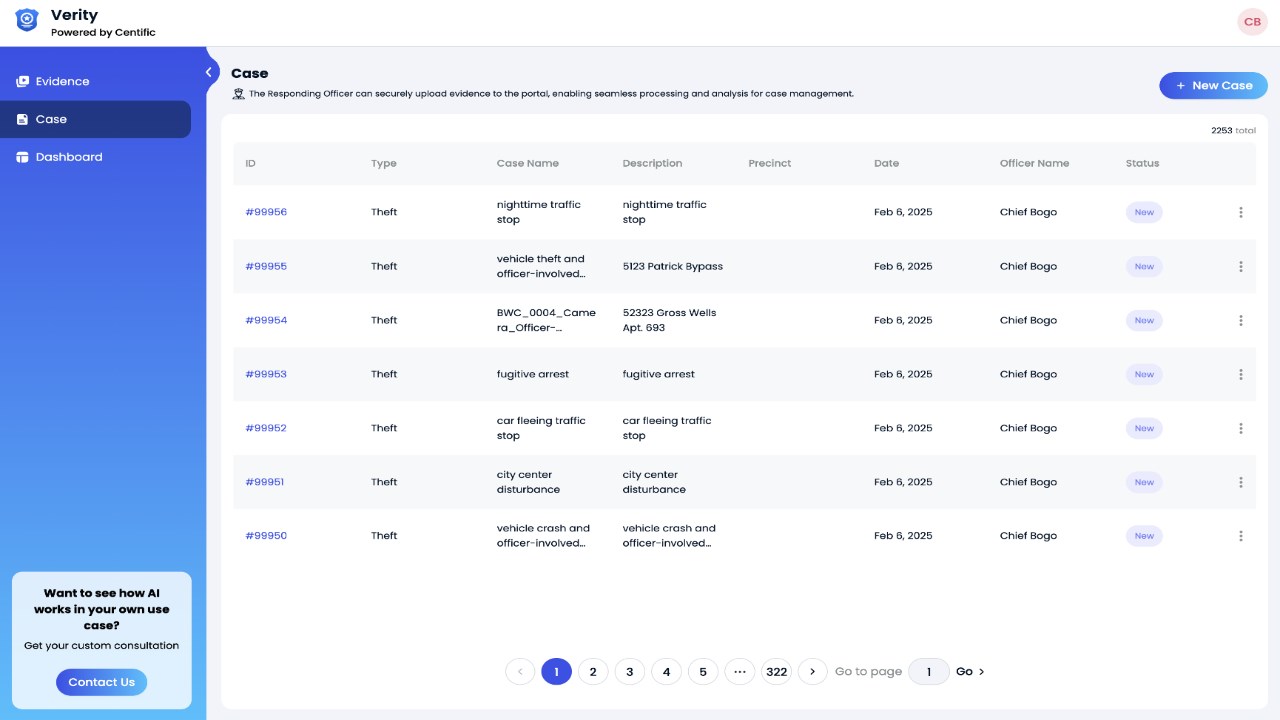1280x720 pixels.
Task: Open the CB user avatar
Action: [1252, 22]
